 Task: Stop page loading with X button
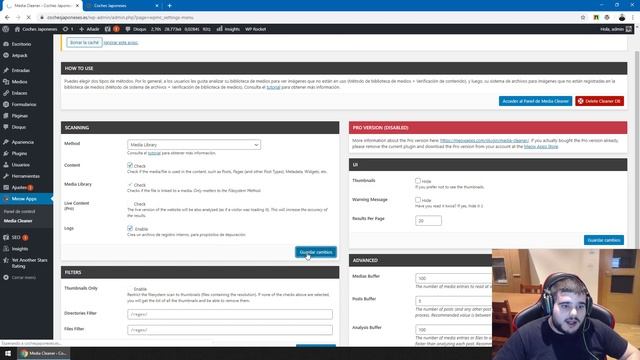tap(29, 18)
